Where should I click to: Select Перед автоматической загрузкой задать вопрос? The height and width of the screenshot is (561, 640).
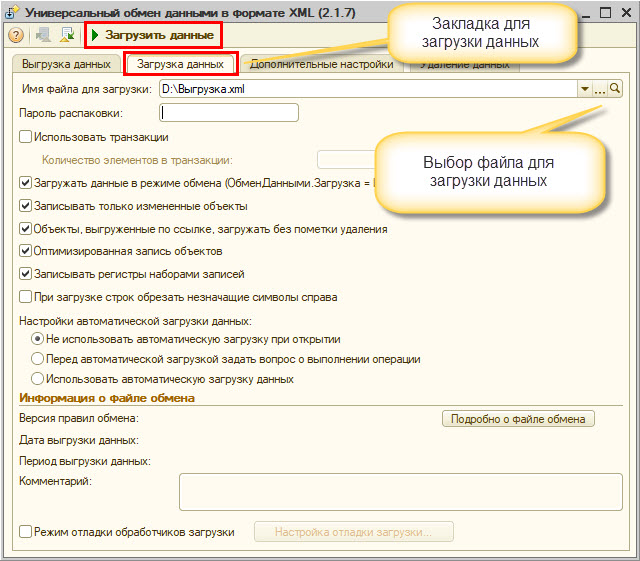pos(37,359)
